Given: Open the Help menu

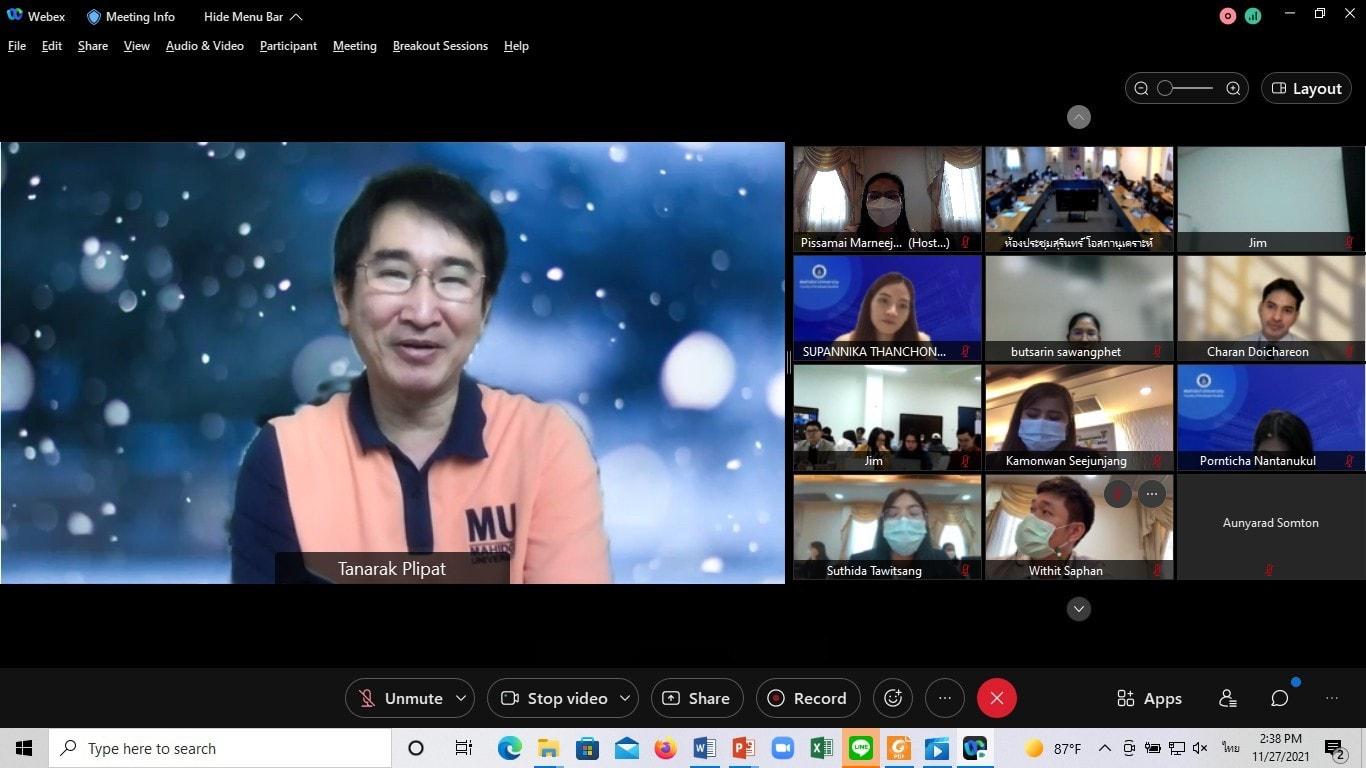Looking at the screenshot, I should tap(516, 46).
